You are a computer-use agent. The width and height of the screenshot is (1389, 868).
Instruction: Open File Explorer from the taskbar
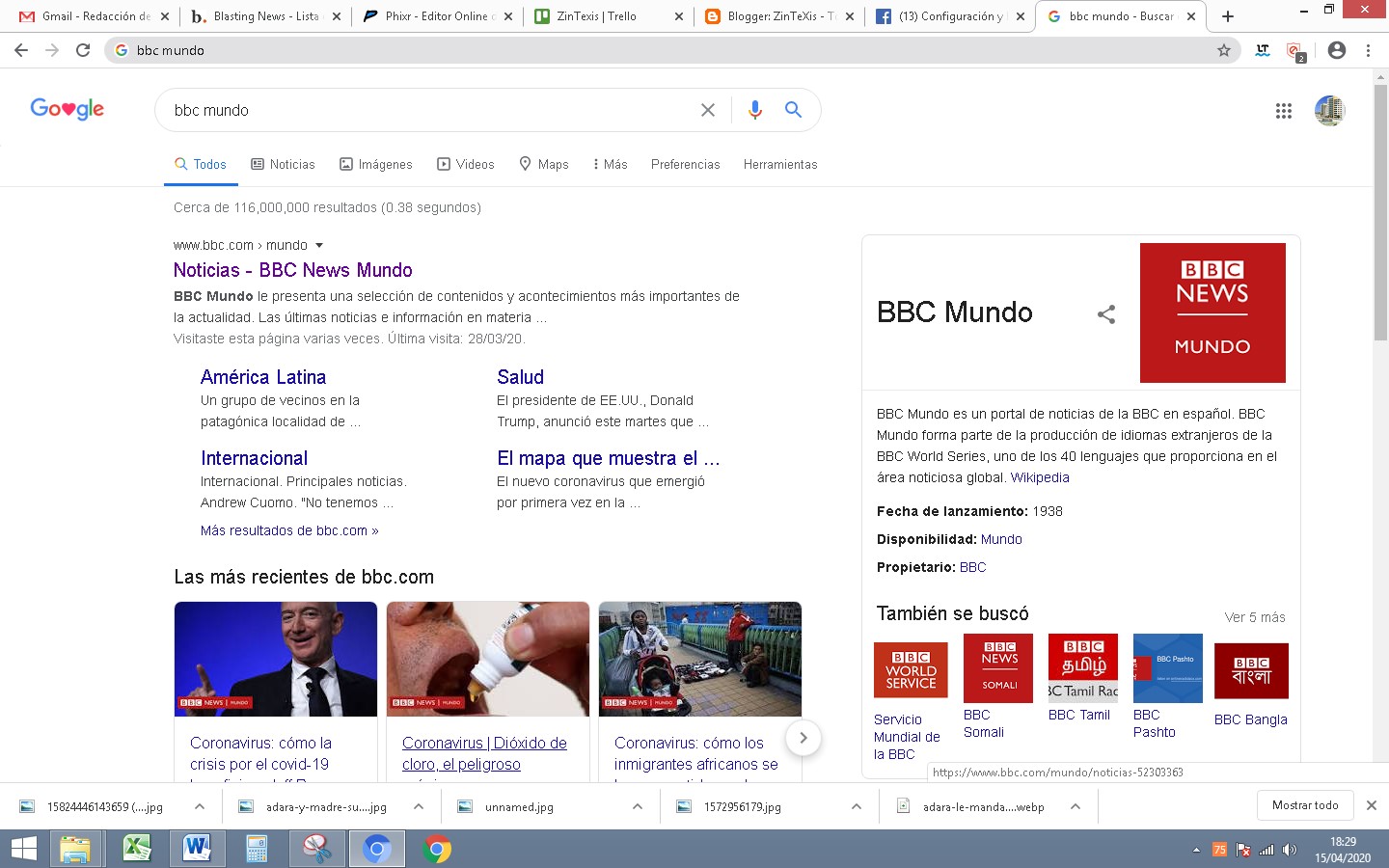coord(75,849)
